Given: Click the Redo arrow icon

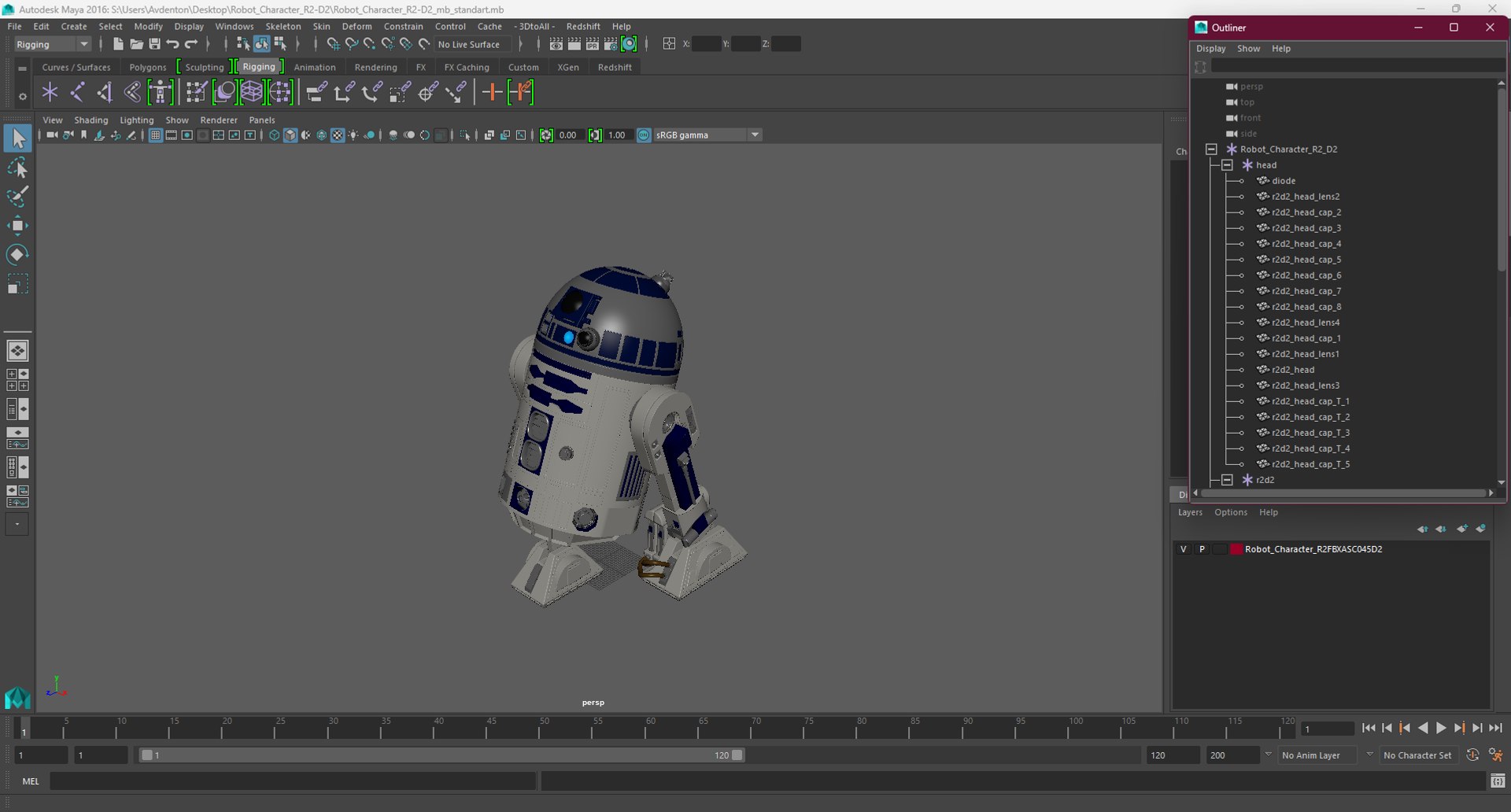Looking at the screenshot, I should tap(191, 44).
